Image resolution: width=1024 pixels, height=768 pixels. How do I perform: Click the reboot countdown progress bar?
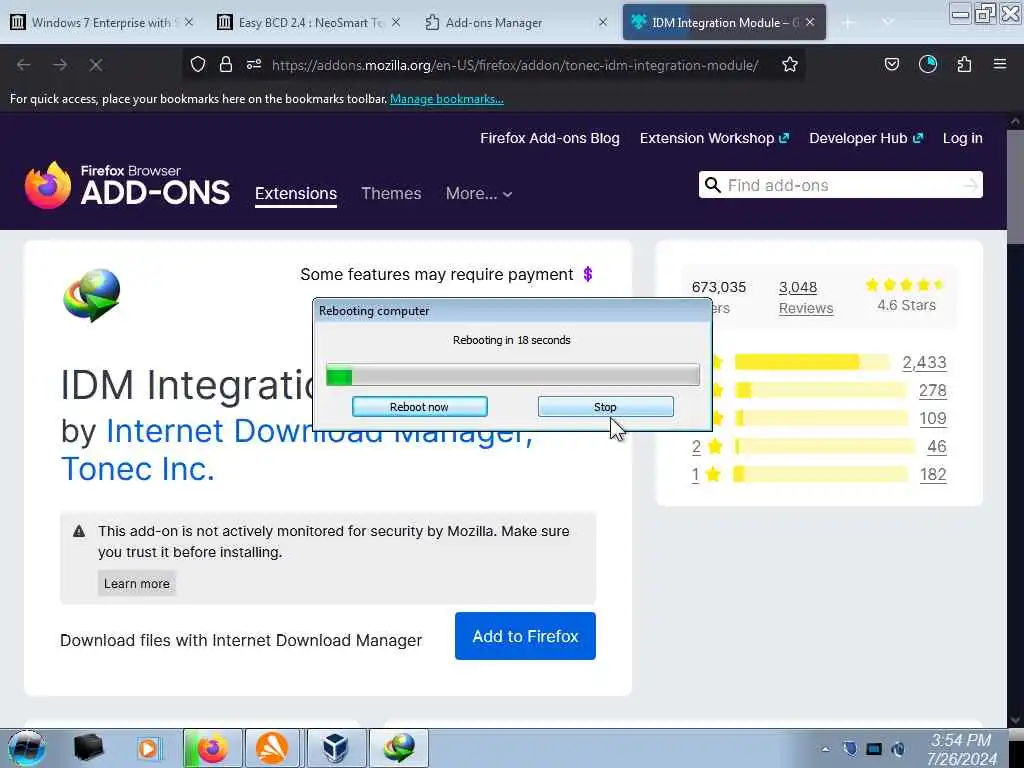(513, 375)
